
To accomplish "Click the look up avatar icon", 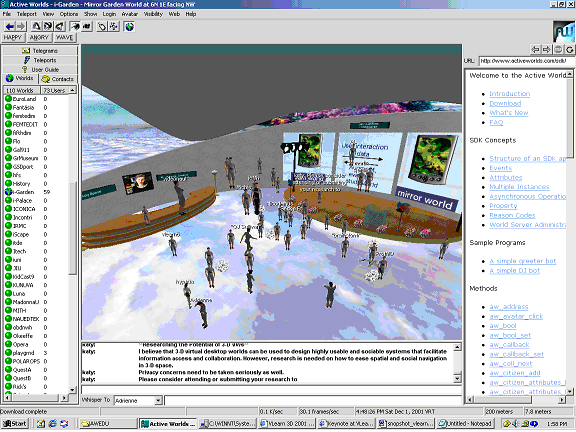I will coord(36,26).
